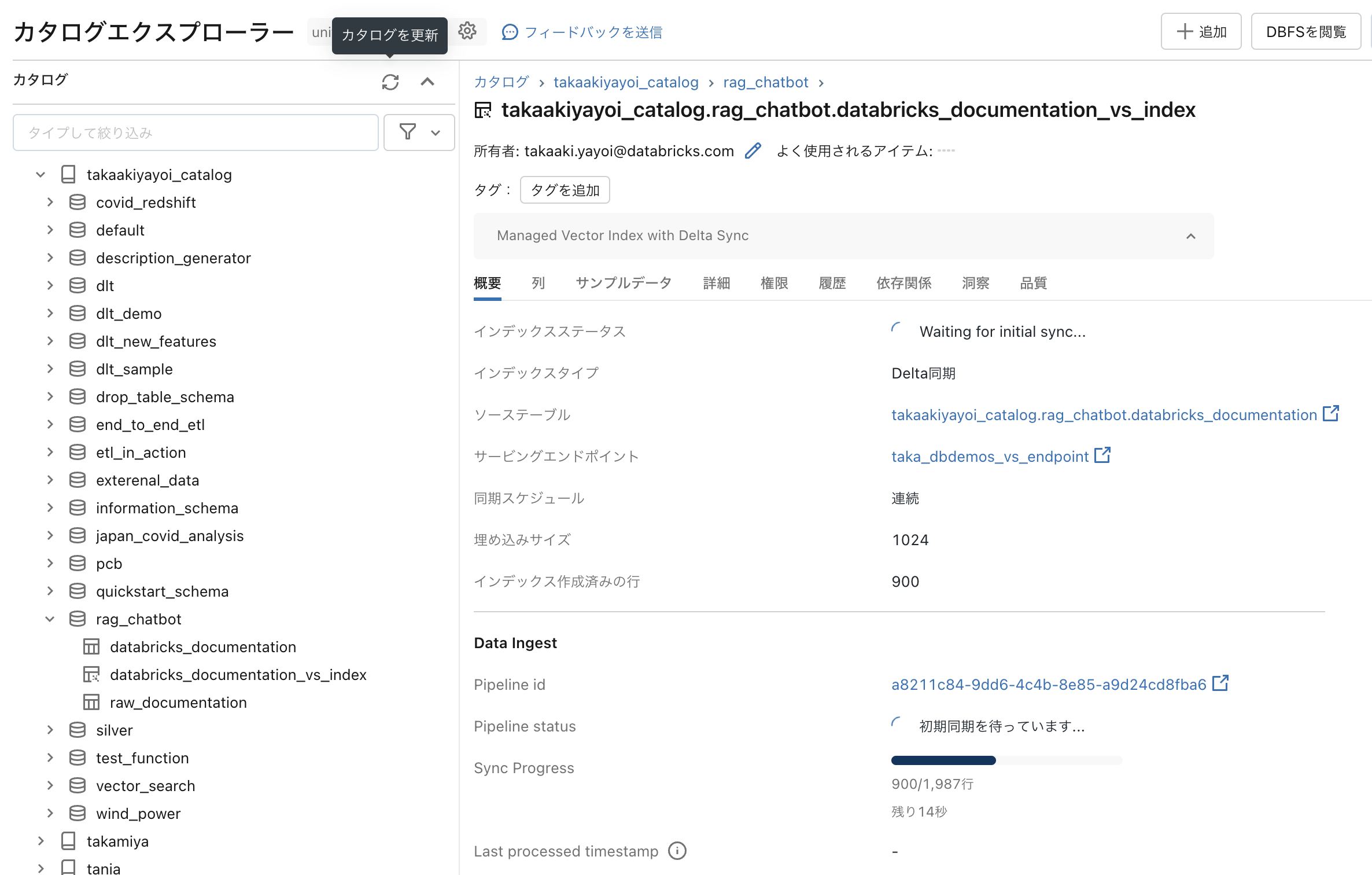The height and width of the screenshot is (875, 1372).
Task: Select the databricks_documentation_vs_index vector index
Action: tap(238, 675)
